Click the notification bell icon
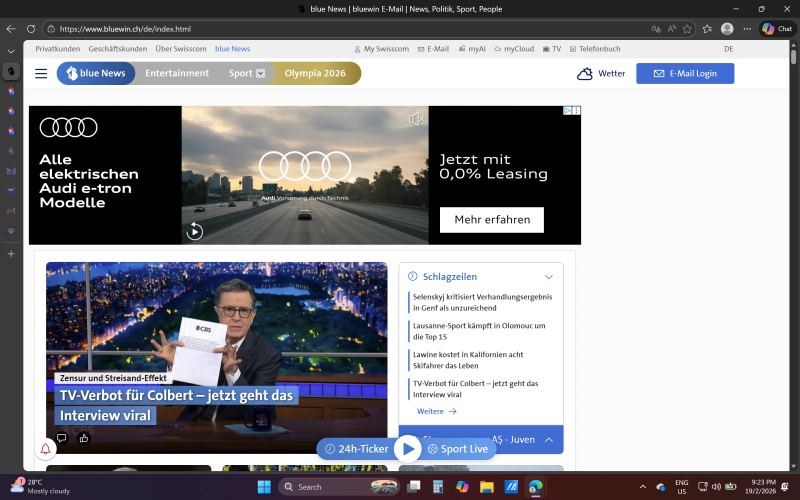 click(x=45, y=449)
